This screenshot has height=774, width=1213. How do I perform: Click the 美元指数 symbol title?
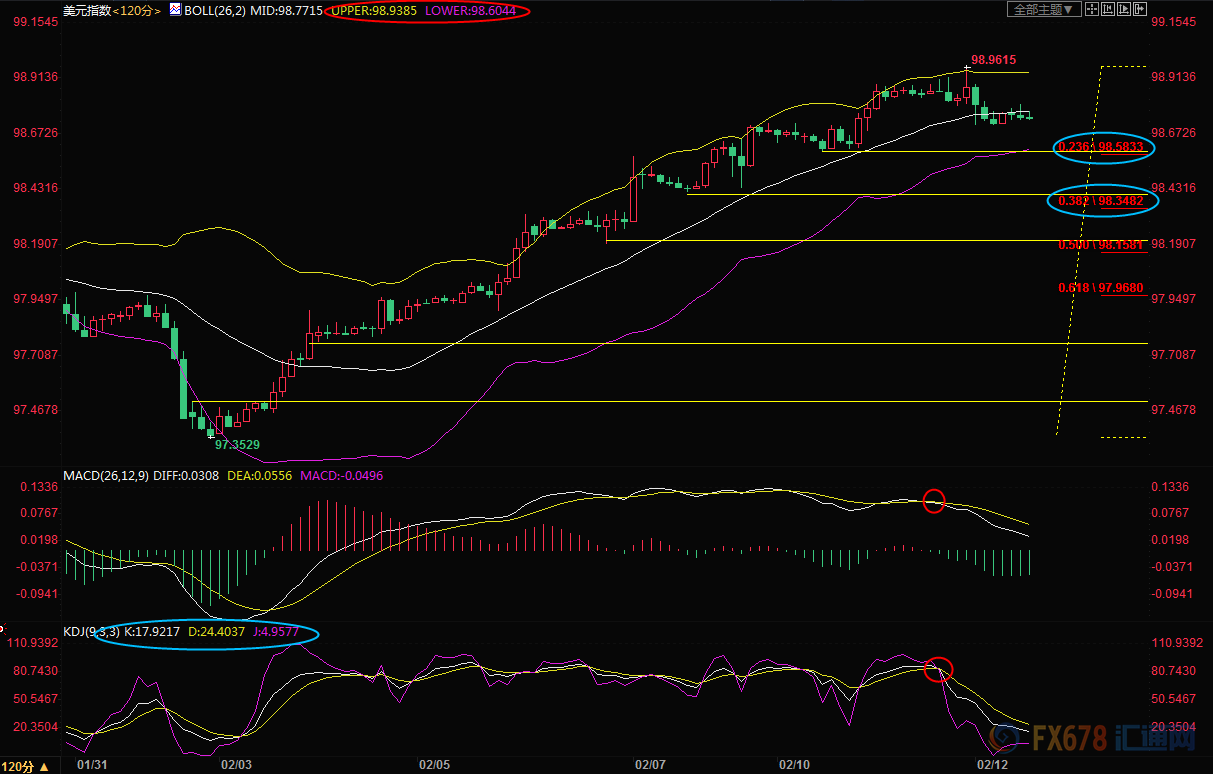click(x=86, y=10)
